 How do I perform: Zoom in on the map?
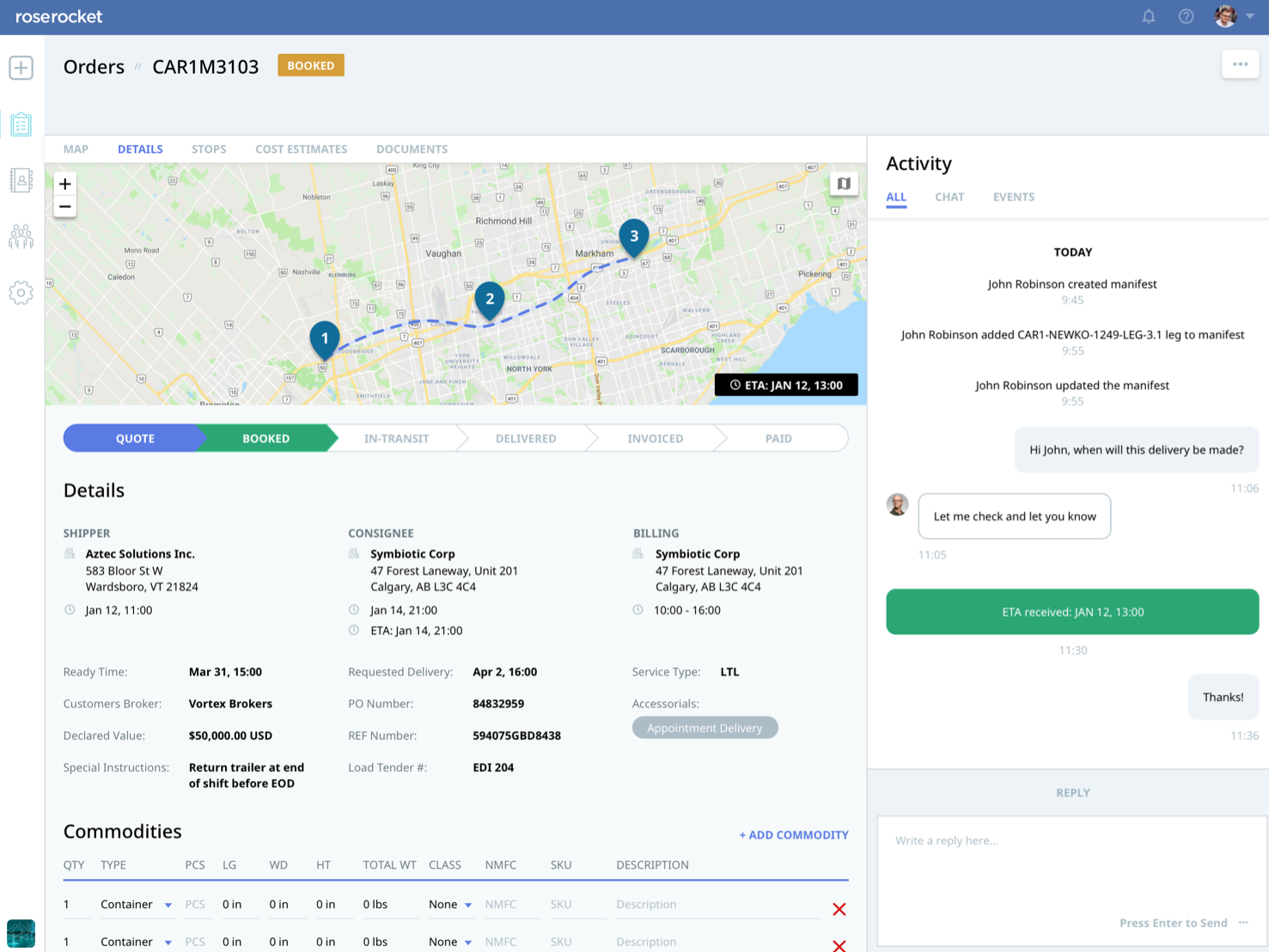pos(65,184)
